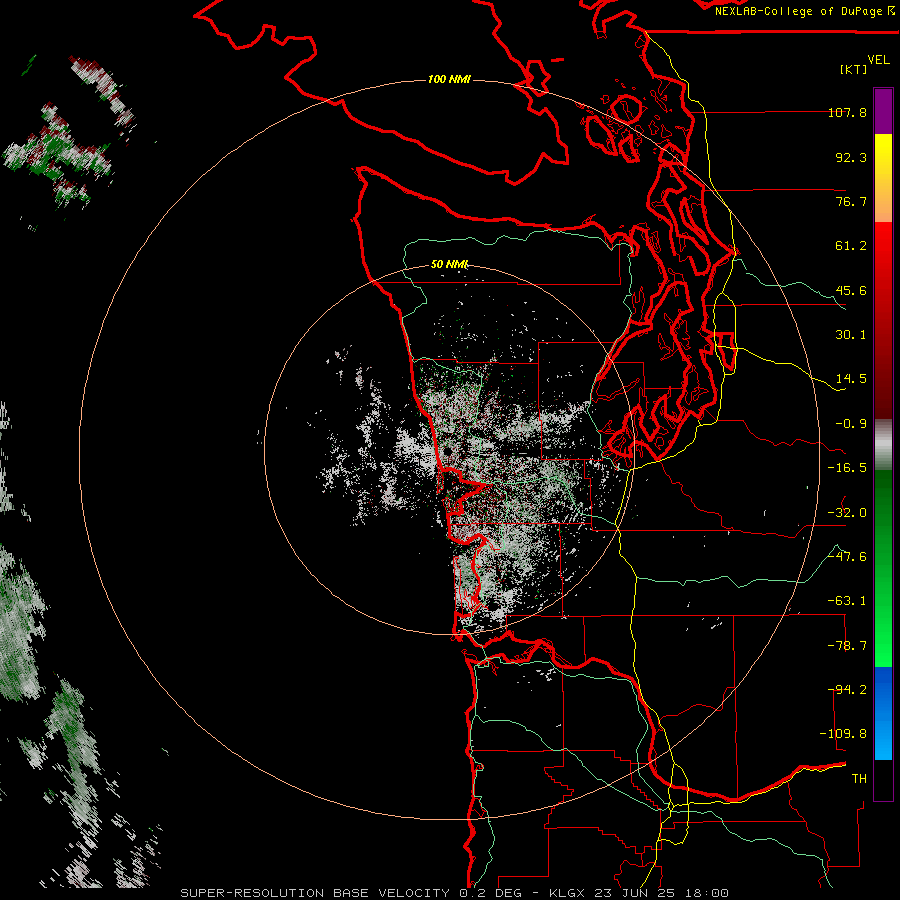
Task: Click the Super-Resolution Base Velocity caption
Action: (x=455, y=893)
